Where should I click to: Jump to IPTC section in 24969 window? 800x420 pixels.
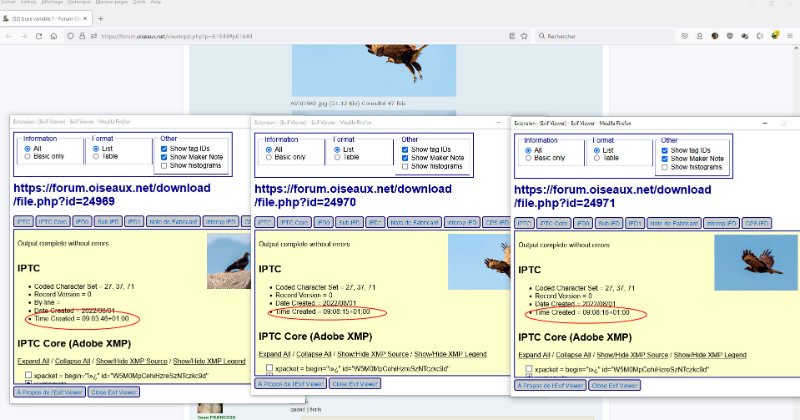coord(23,221)
